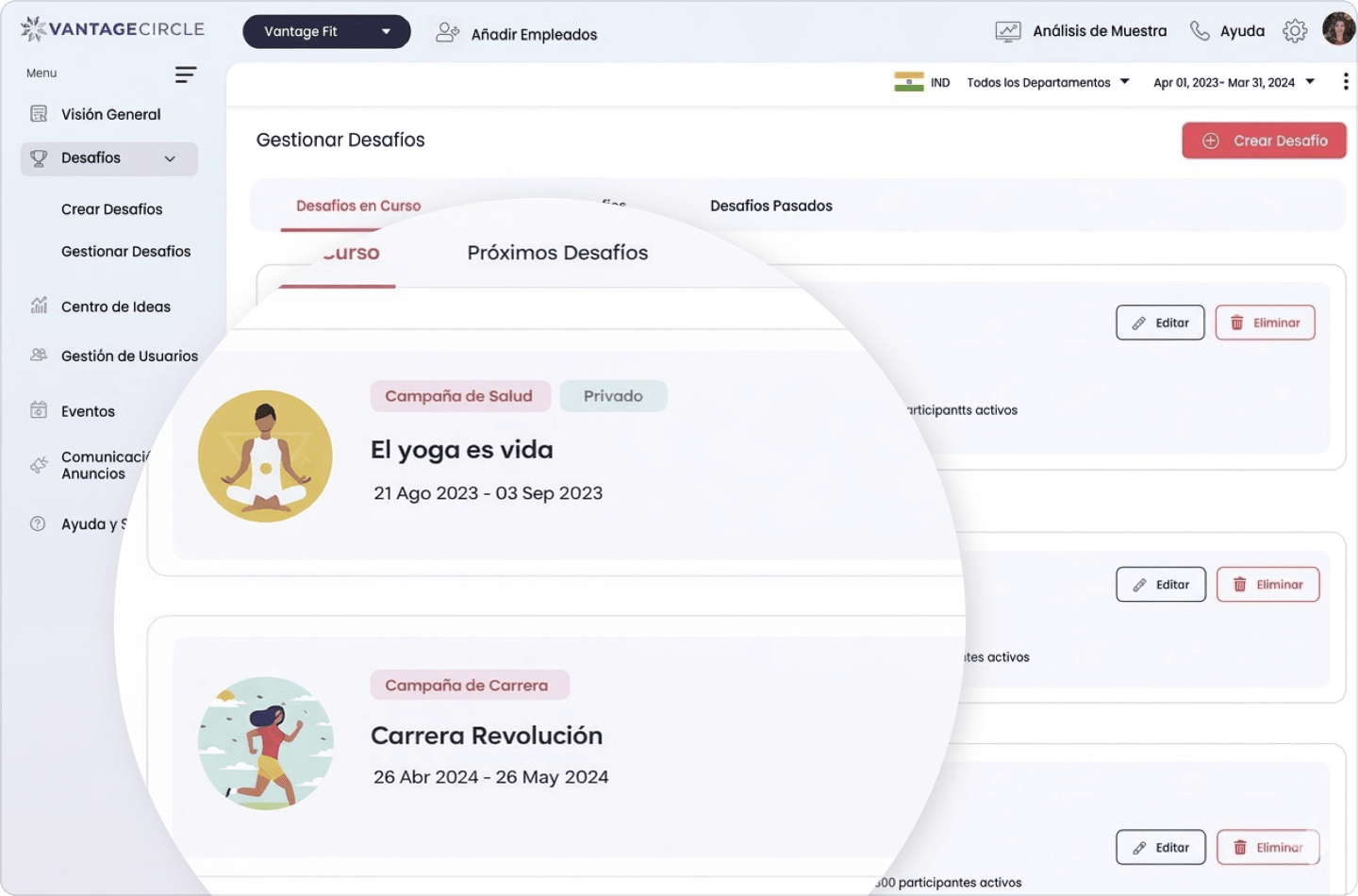Click the 26 Abr 2024 - 26 May 2024 dates

click(490, 777)
